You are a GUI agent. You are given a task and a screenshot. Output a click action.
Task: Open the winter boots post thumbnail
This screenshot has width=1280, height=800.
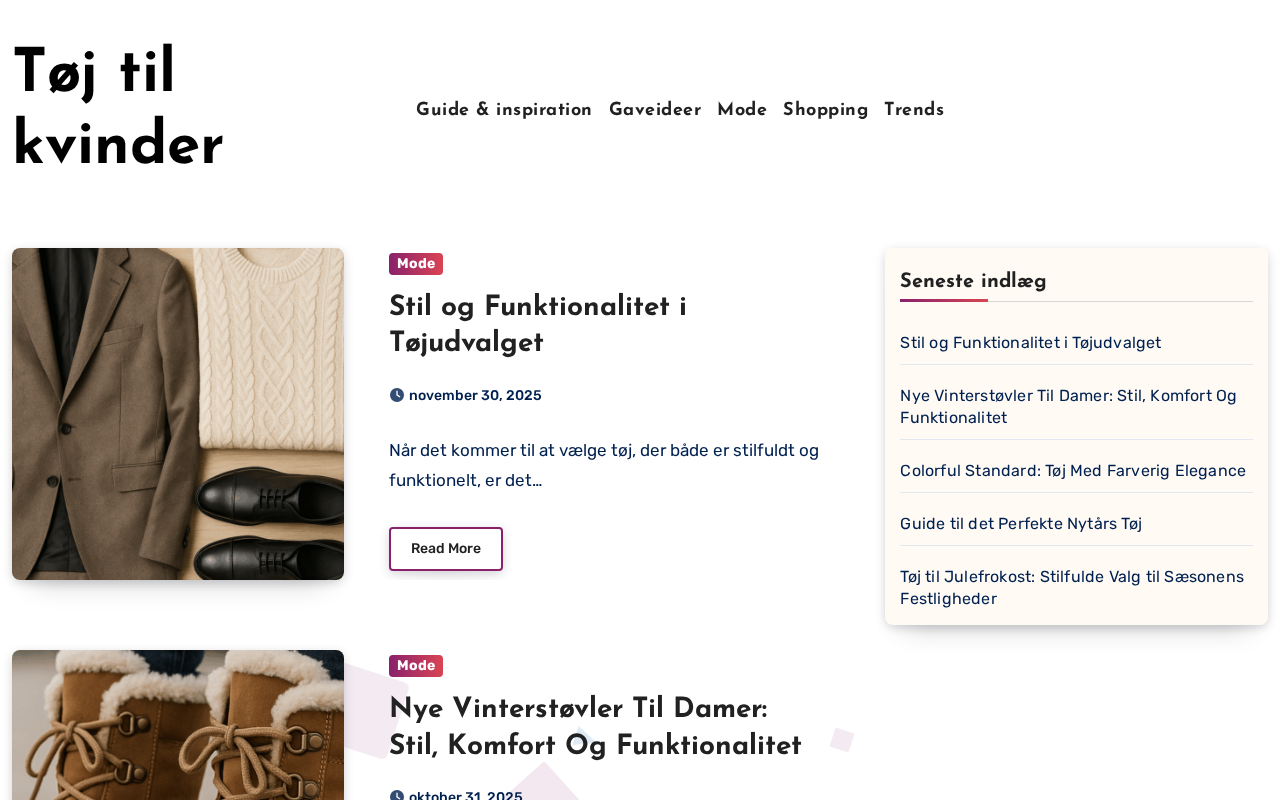(178, 725)
